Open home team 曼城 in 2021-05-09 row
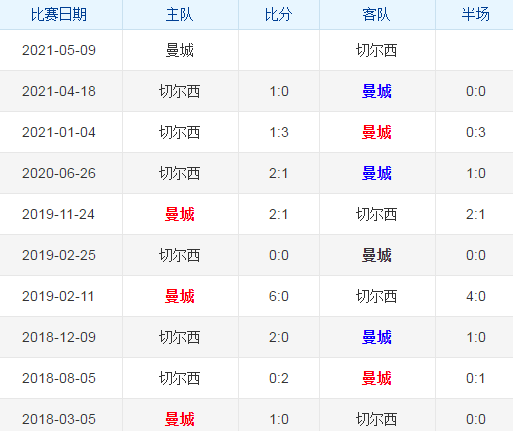Image resolution: width=513 pixels, height=431 pixels. point(180,50)
